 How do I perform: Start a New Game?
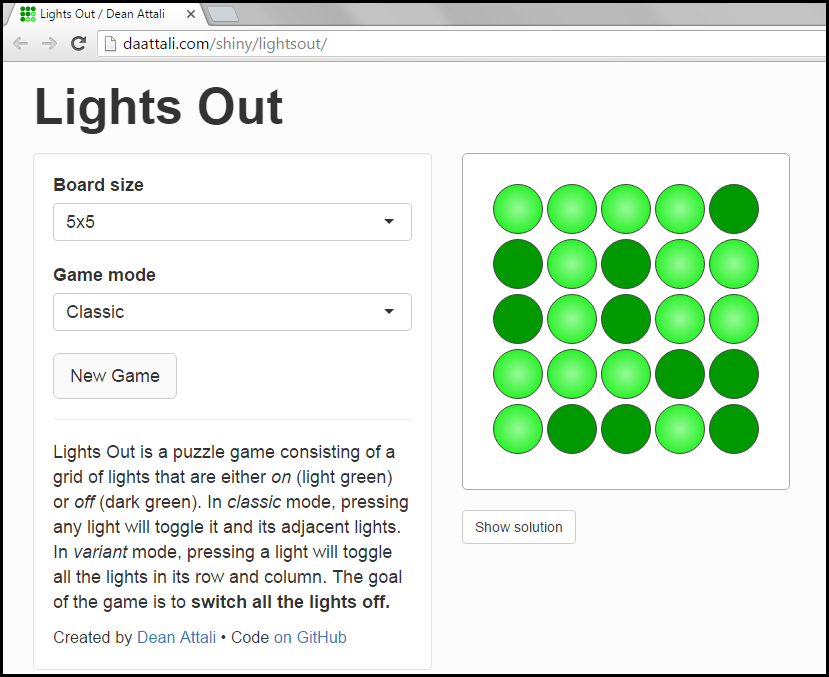click(114, 375)
